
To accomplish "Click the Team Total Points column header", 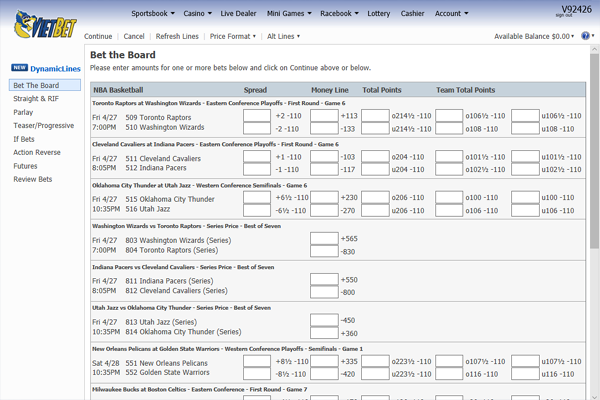I will pyautogui.click(x=465, y=90).
